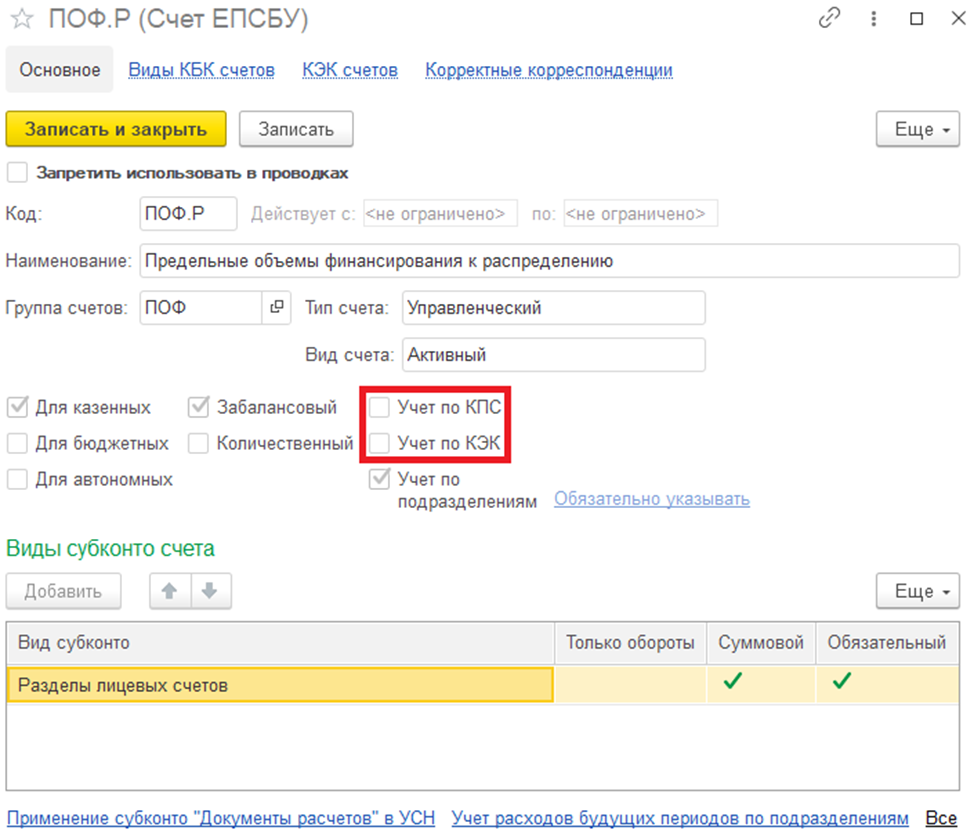Enable the Количественный checkbox

point(199,443)
